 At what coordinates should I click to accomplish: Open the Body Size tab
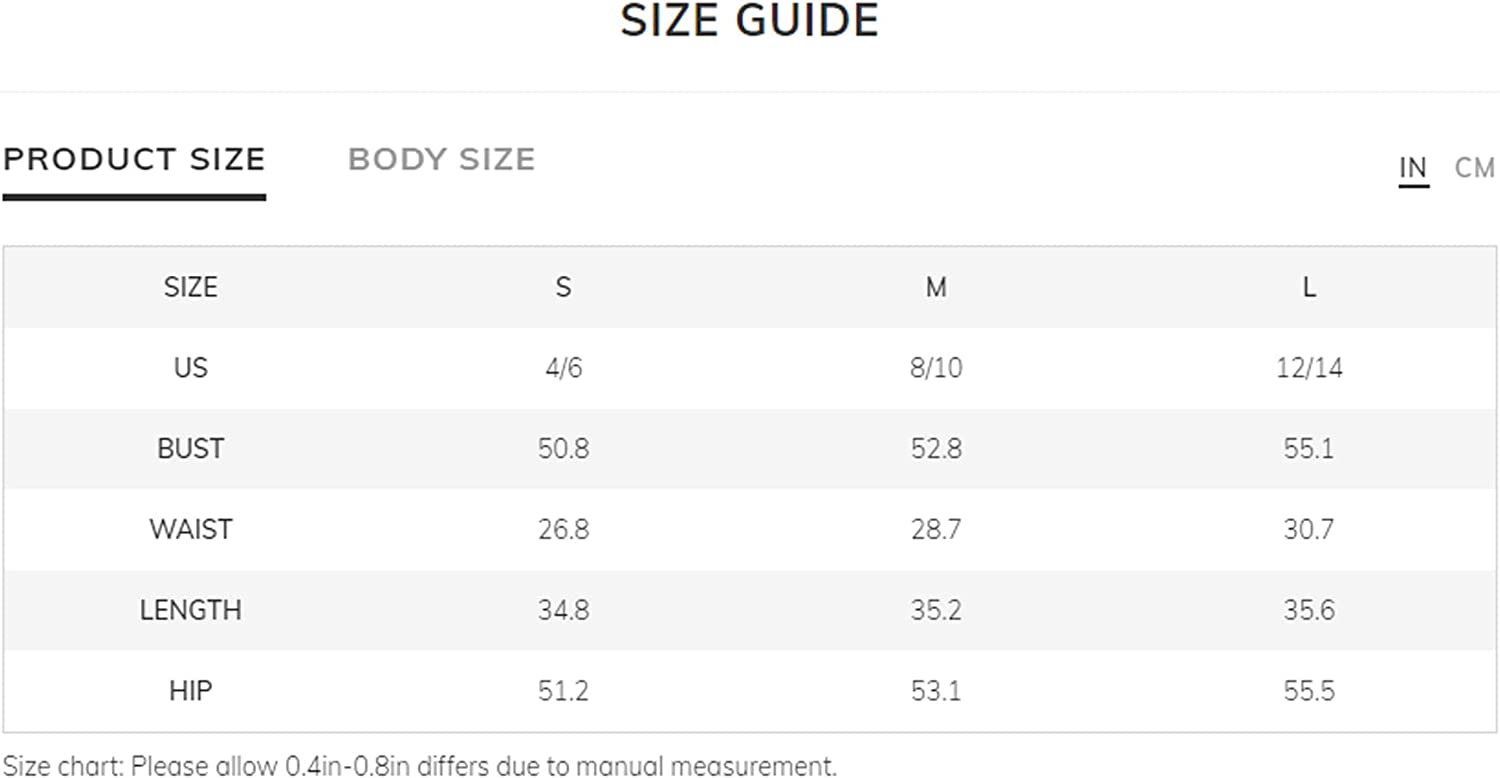441,160
